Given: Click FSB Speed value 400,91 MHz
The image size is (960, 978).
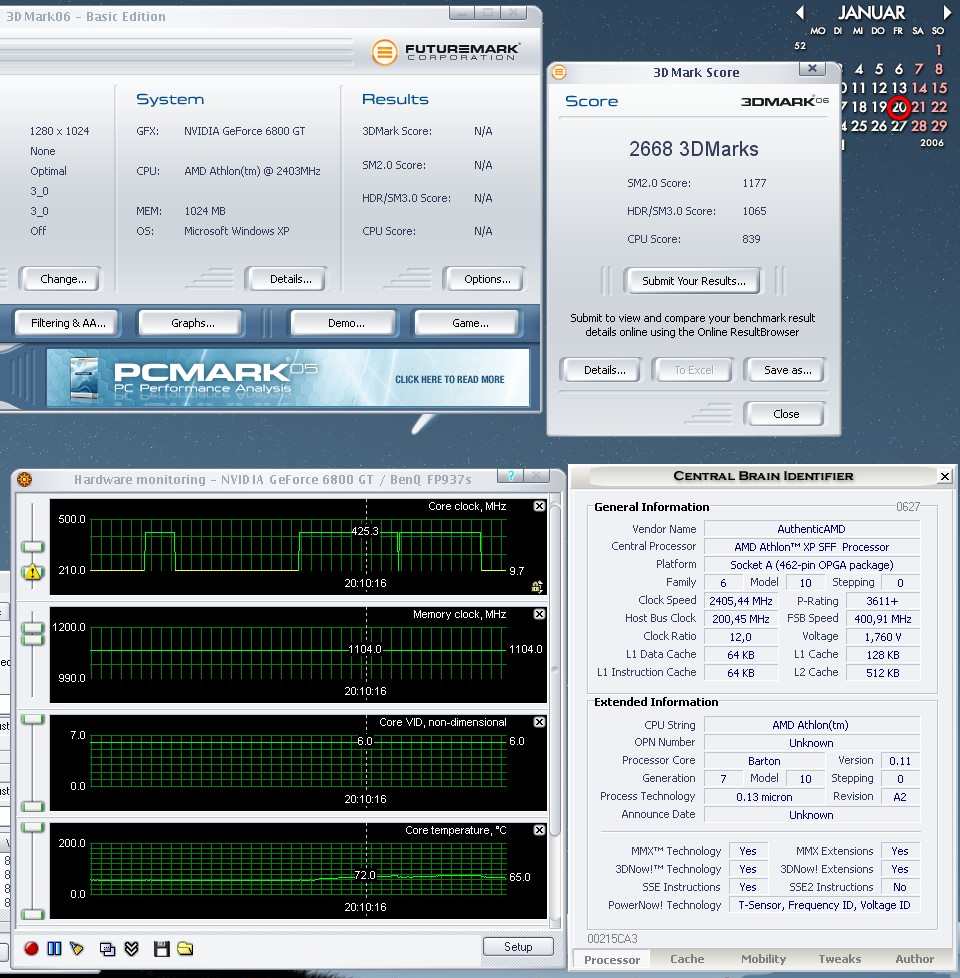Looking at the screenshot, I should [x=882, y=619].
